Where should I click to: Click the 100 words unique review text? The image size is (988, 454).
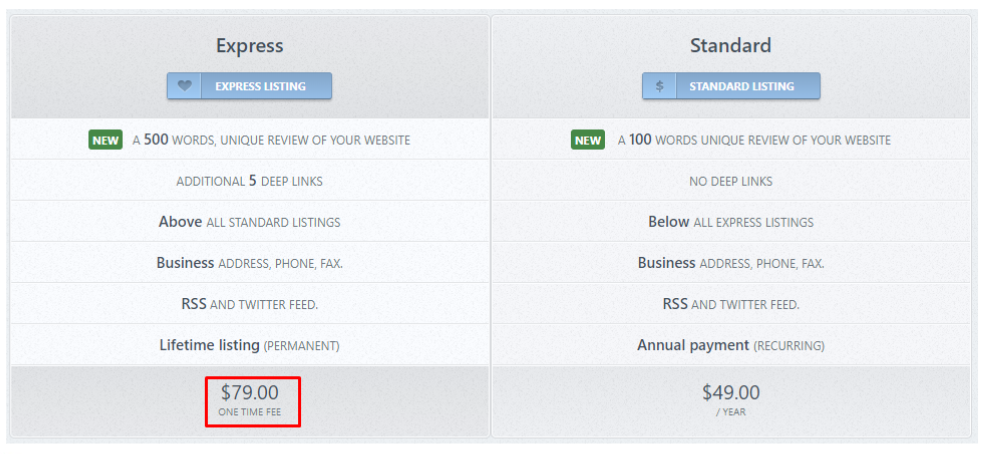coord(754,140)
